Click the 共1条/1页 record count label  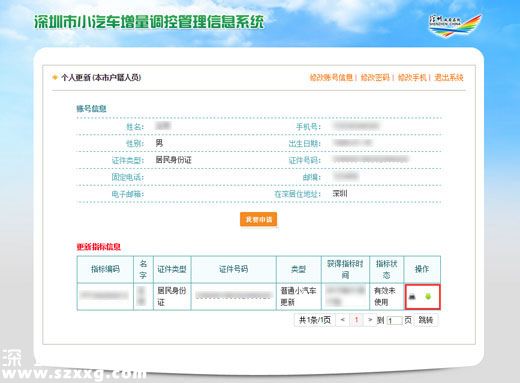pos(315,320)
